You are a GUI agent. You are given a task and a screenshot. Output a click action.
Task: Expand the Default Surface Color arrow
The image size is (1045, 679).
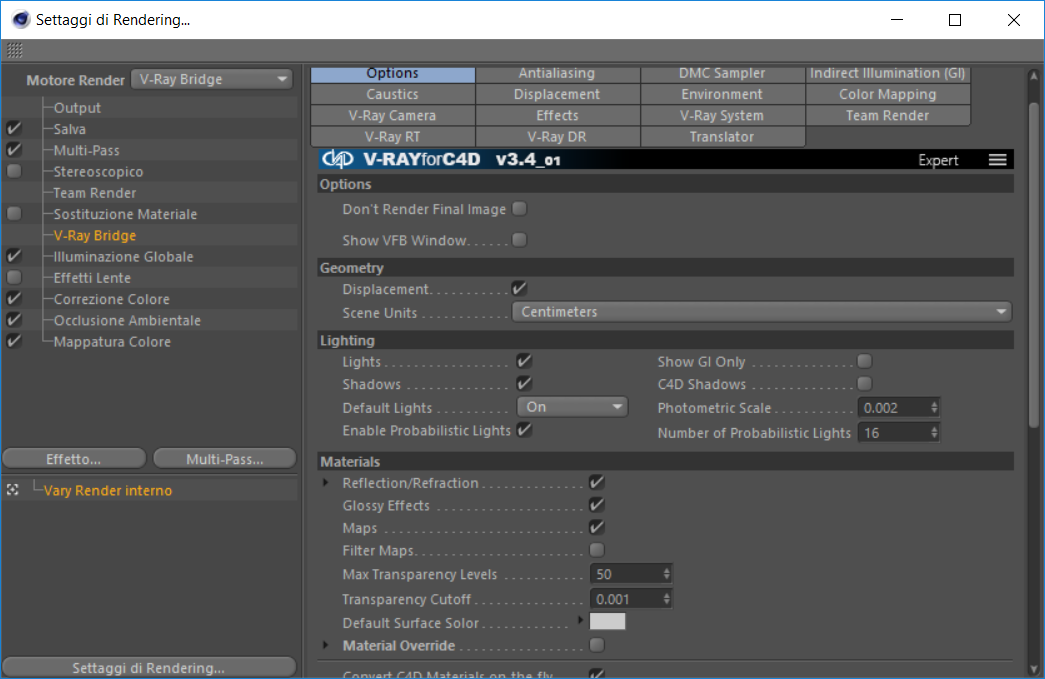tap(580, 620)
